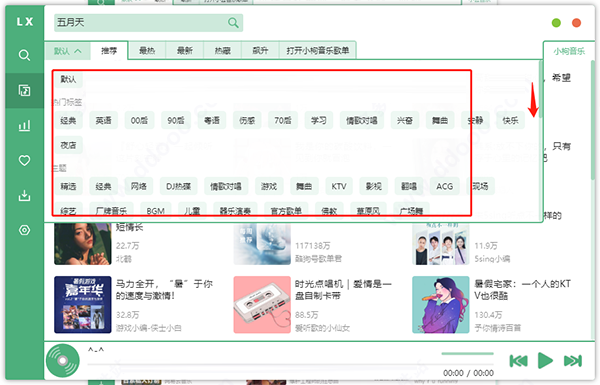Select the 翻唱 theme tag

409,186
